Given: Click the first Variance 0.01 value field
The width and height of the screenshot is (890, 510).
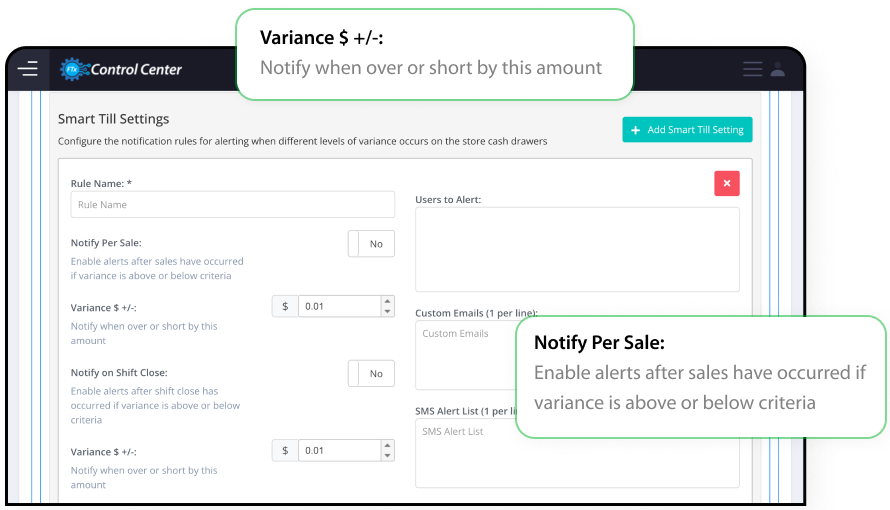Looking at the screenshot, I should (x=339, y=306).
